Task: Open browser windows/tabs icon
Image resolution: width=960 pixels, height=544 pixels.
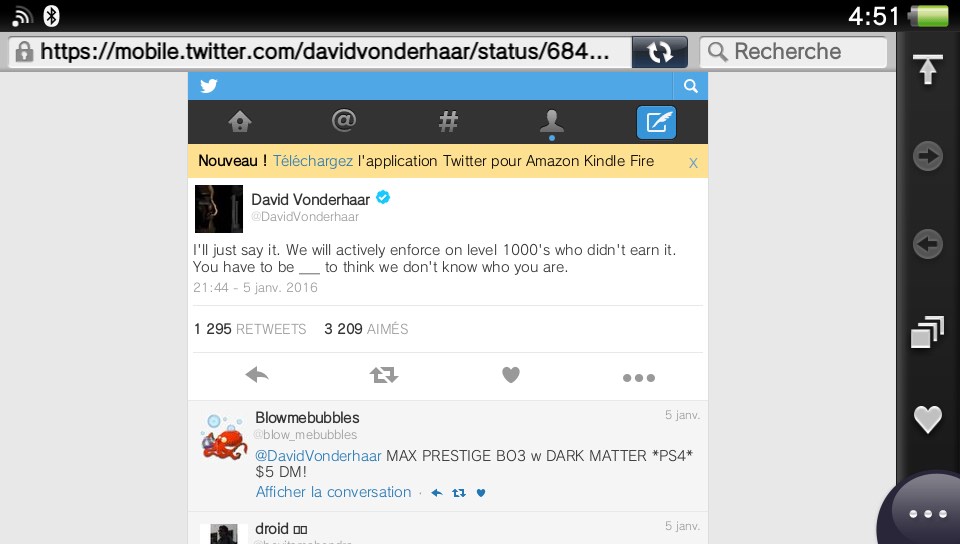Action: pos(928,332)
